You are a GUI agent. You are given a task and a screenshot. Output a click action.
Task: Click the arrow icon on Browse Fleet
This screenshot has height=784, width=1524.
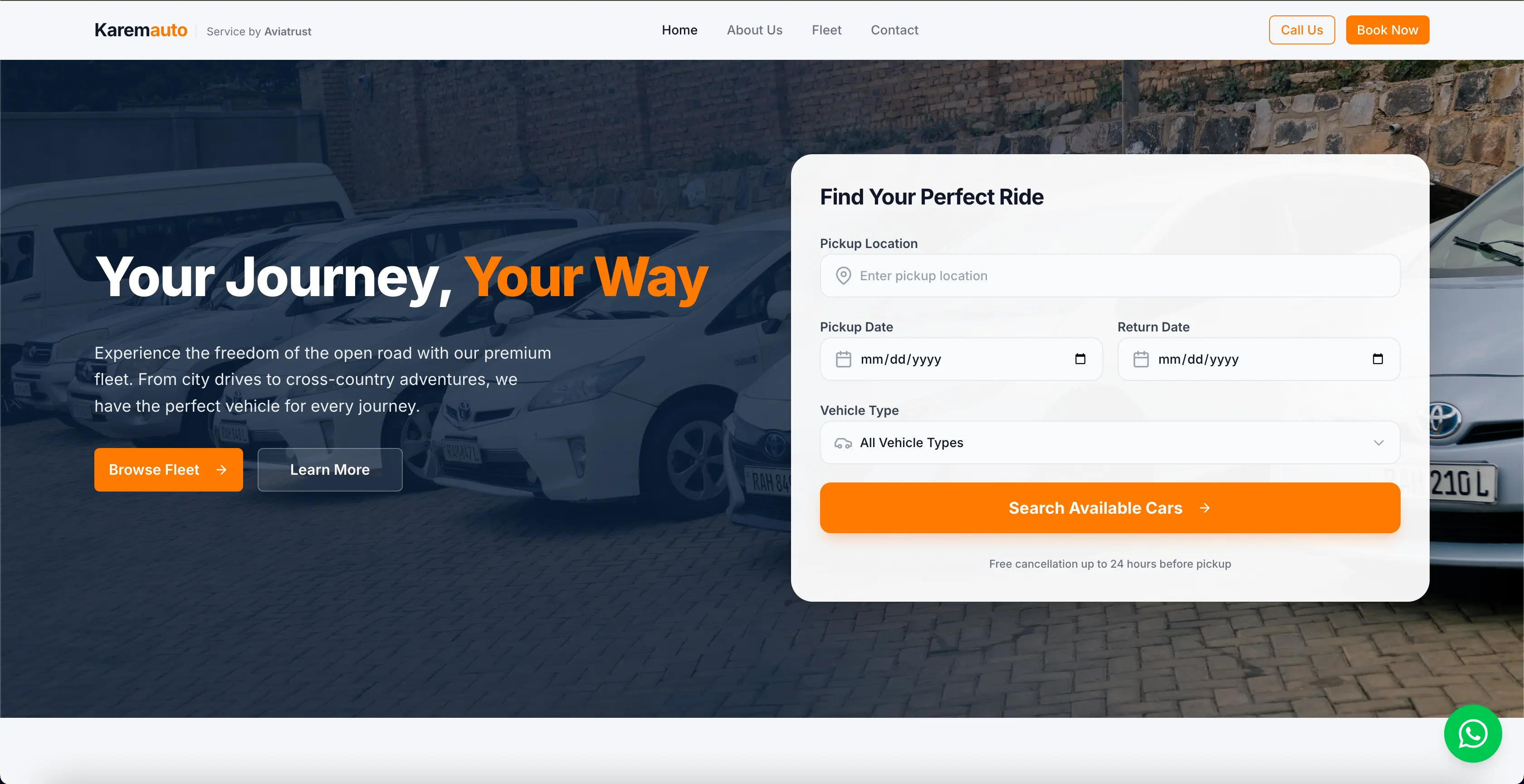click(222, 469)
